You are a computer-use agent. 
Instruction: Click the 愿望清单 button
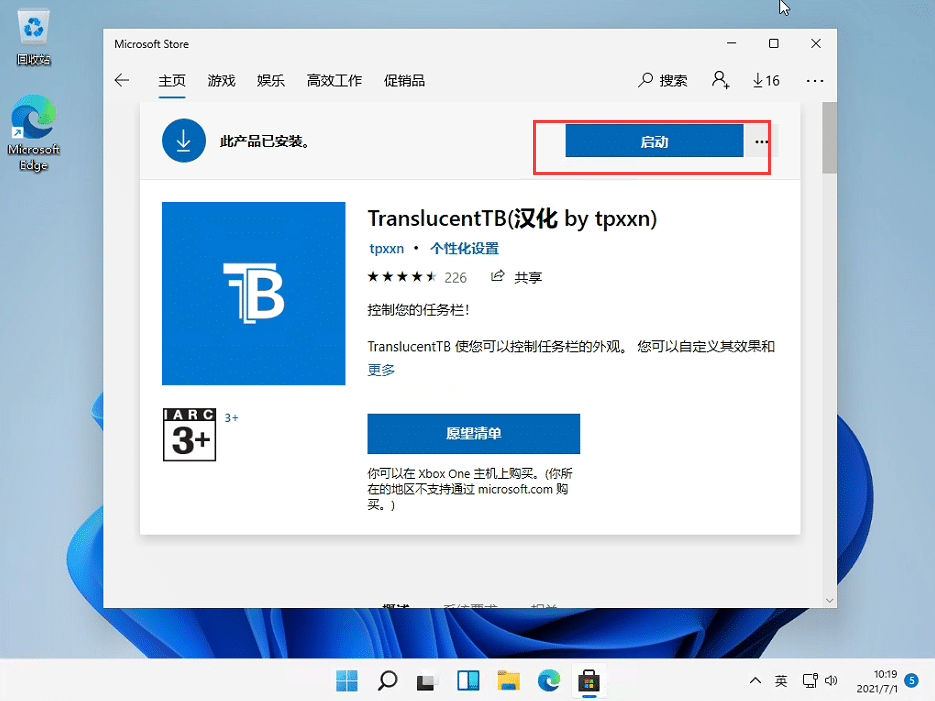click(474, 434)
